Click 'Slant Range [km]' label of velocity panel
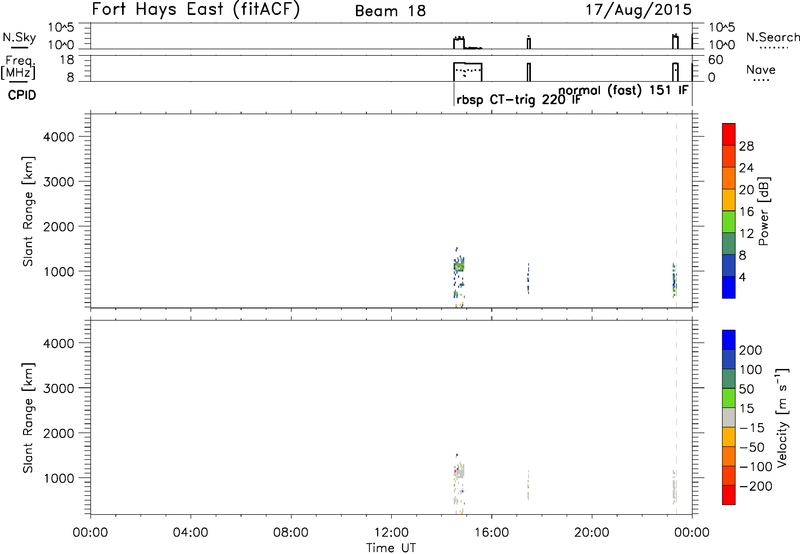 click(x=28, y=418)
